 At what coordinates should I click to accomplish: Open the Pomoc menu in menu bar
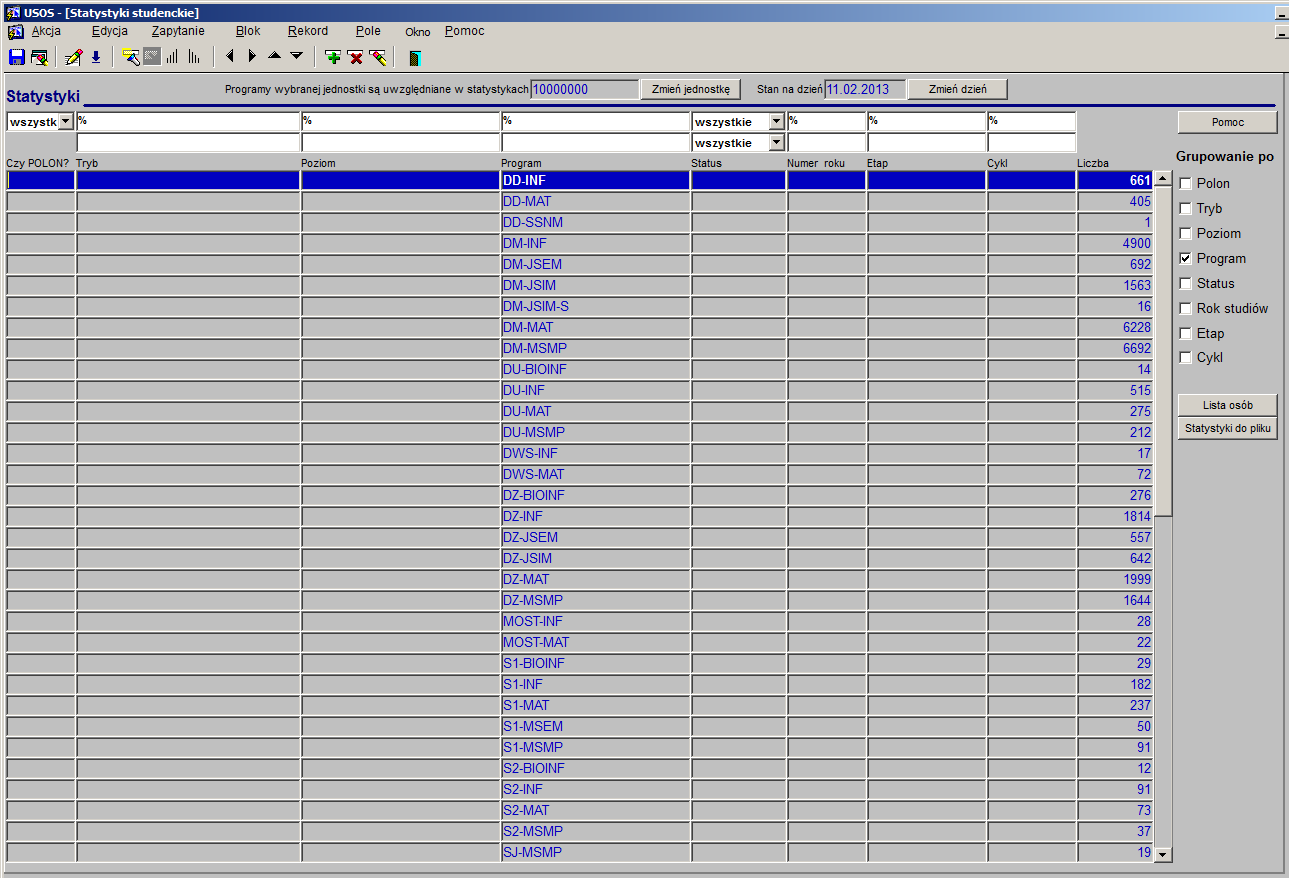point(465,31)
